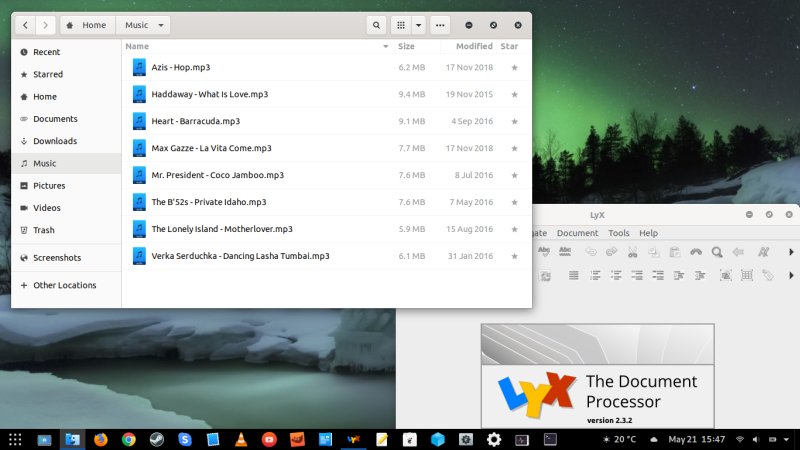Star Verka Serduchka - Dancing Lasha Tumbai.mp3

(514, 256)
